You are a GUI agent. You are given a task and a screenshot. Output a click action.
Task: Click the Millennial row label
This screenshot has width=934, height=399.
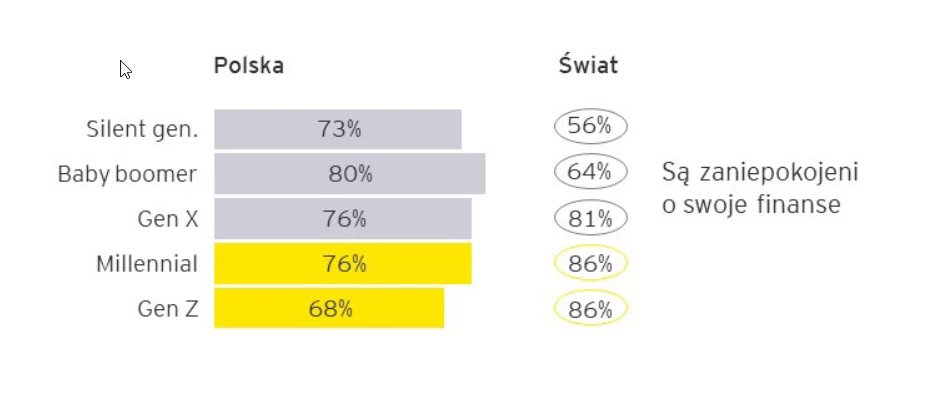coord(147,264)
